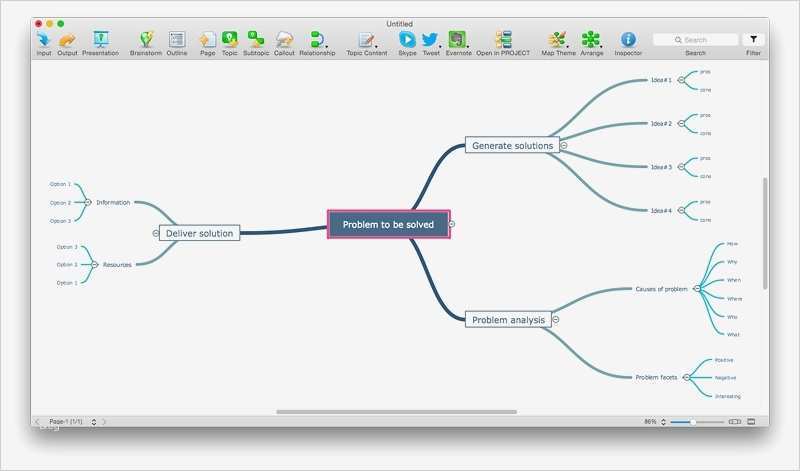Collapse the Problem facets subtopics
800x471 pixels.
[687, 377]
